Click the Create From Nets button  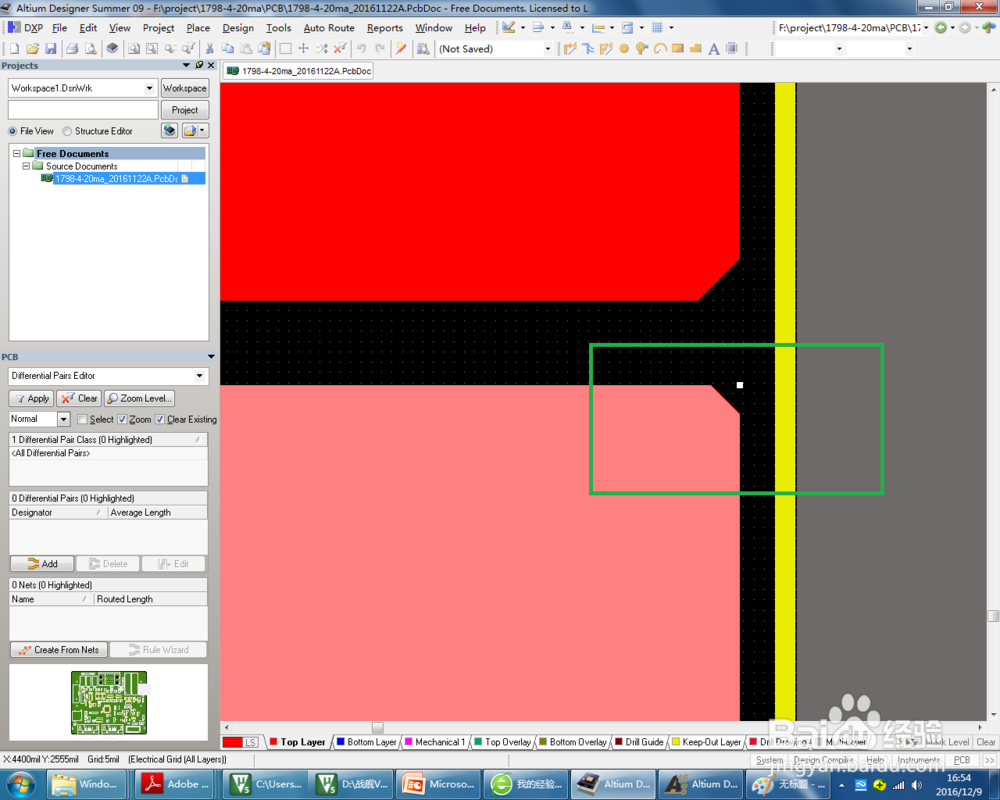[x=59, y=649]
